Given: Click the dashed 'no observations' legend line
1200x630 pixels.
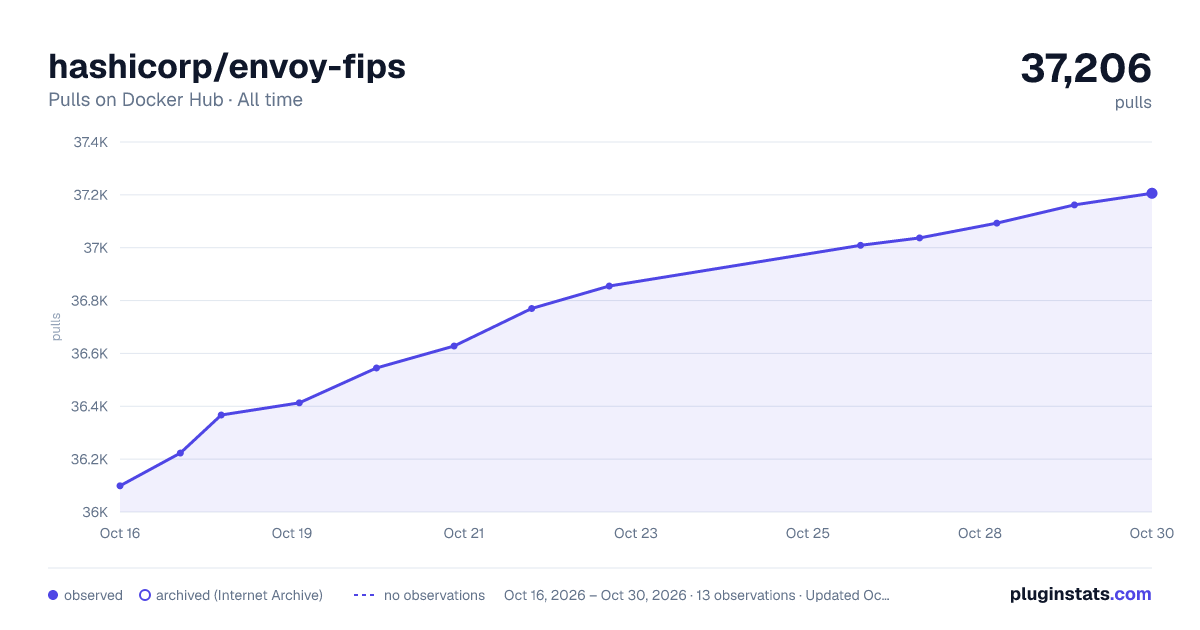Looking at the screenshot, I should (x=364, y=595).
